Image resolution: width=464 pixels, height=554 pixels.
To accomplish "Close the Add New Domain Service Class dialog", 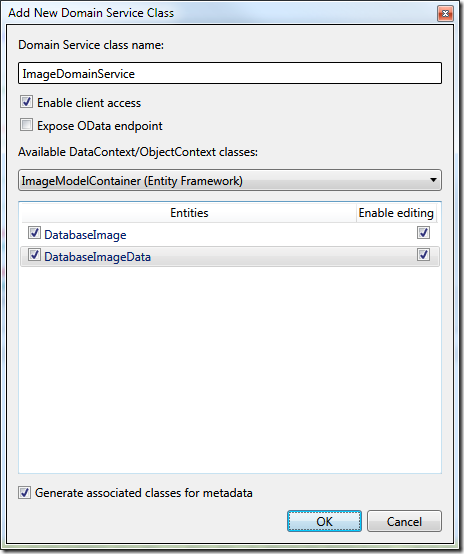I will (445, 13).
